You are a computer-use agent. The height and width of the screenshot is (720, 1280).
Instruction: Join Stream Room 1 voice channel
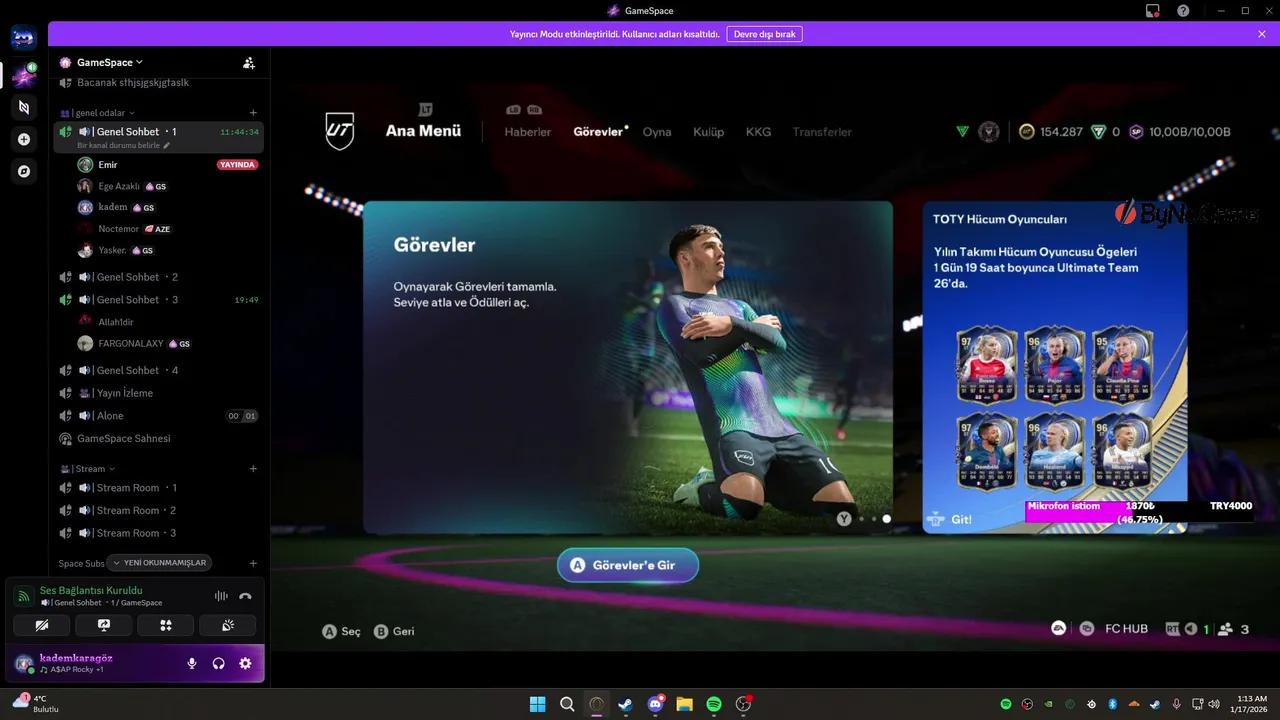(x=160, y=488)
